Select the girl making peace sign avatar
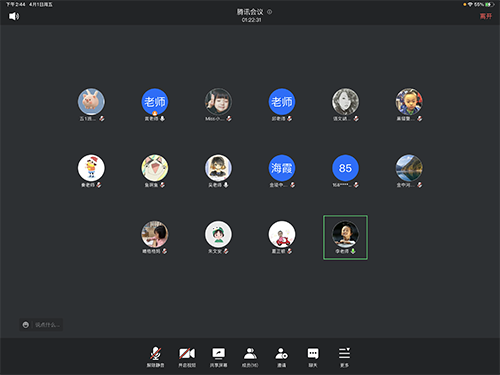 point(218,101)
